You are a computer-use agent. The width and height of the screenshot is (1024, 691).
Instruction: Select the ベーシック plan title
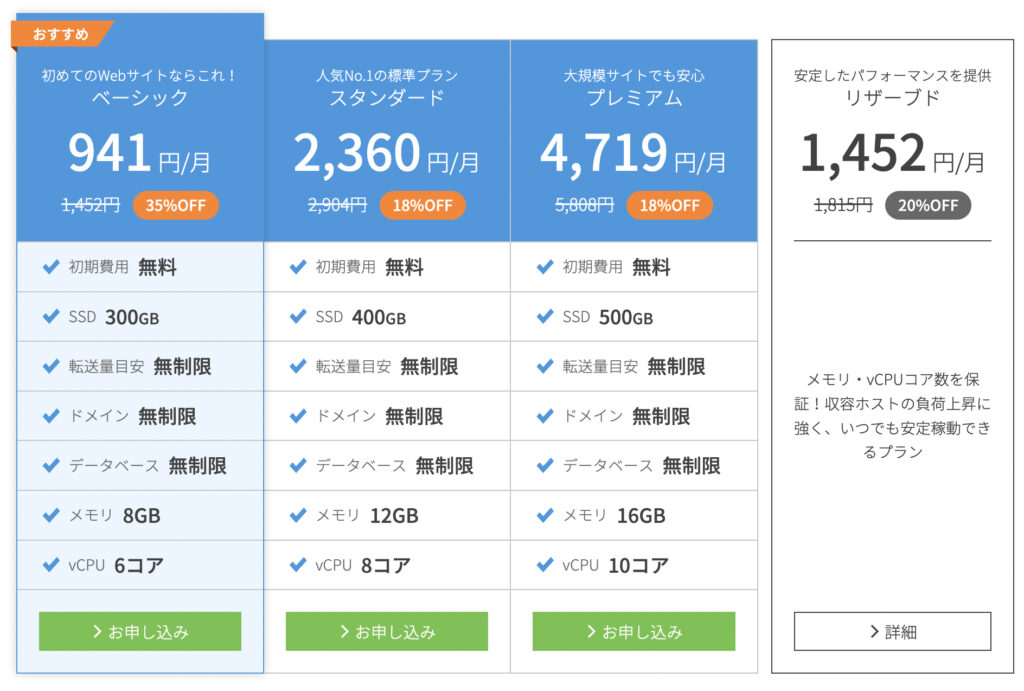tap(140, 98)
